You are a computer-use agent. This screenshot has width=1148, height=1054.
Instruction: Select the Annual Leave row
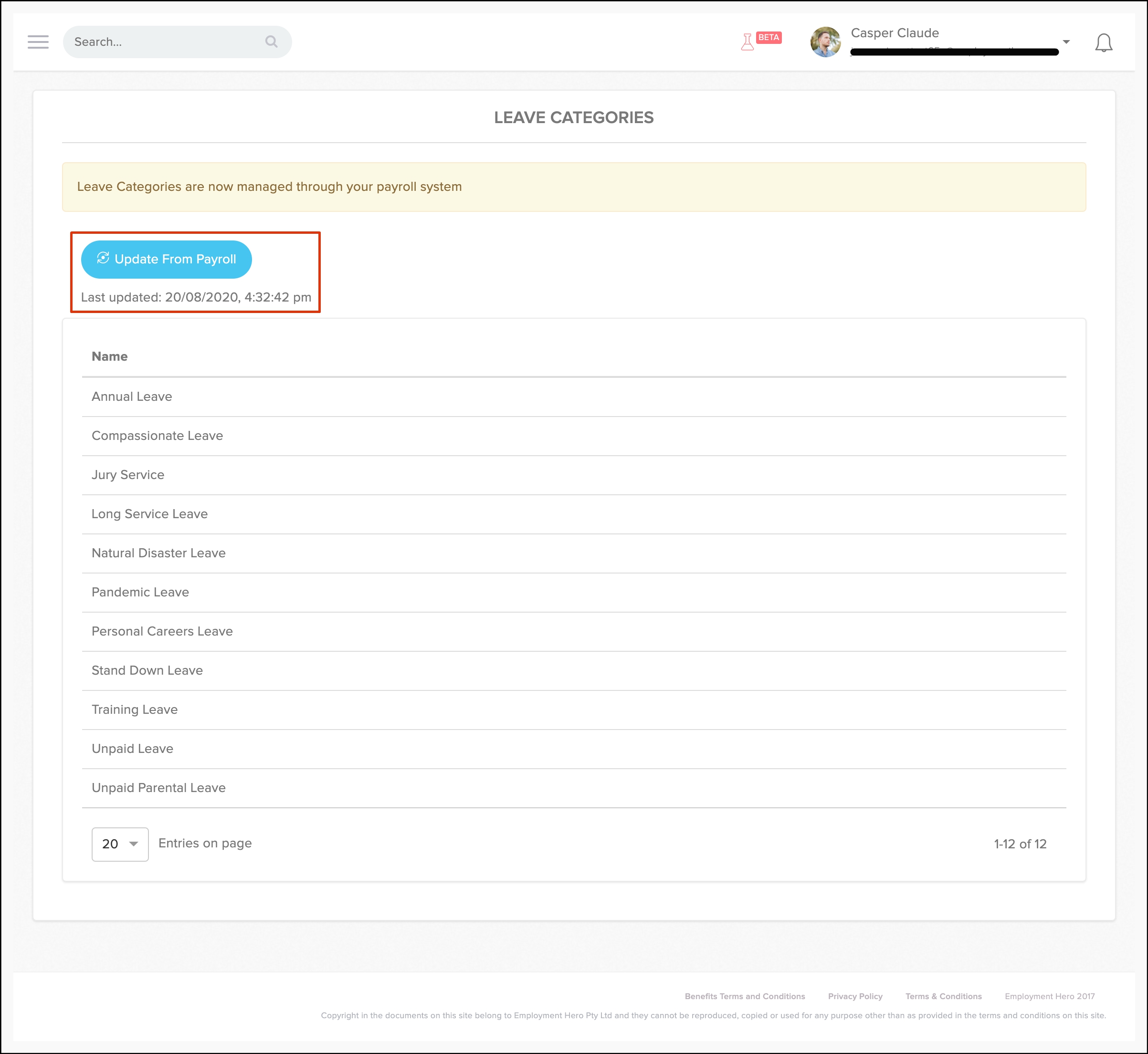[132, 397]
